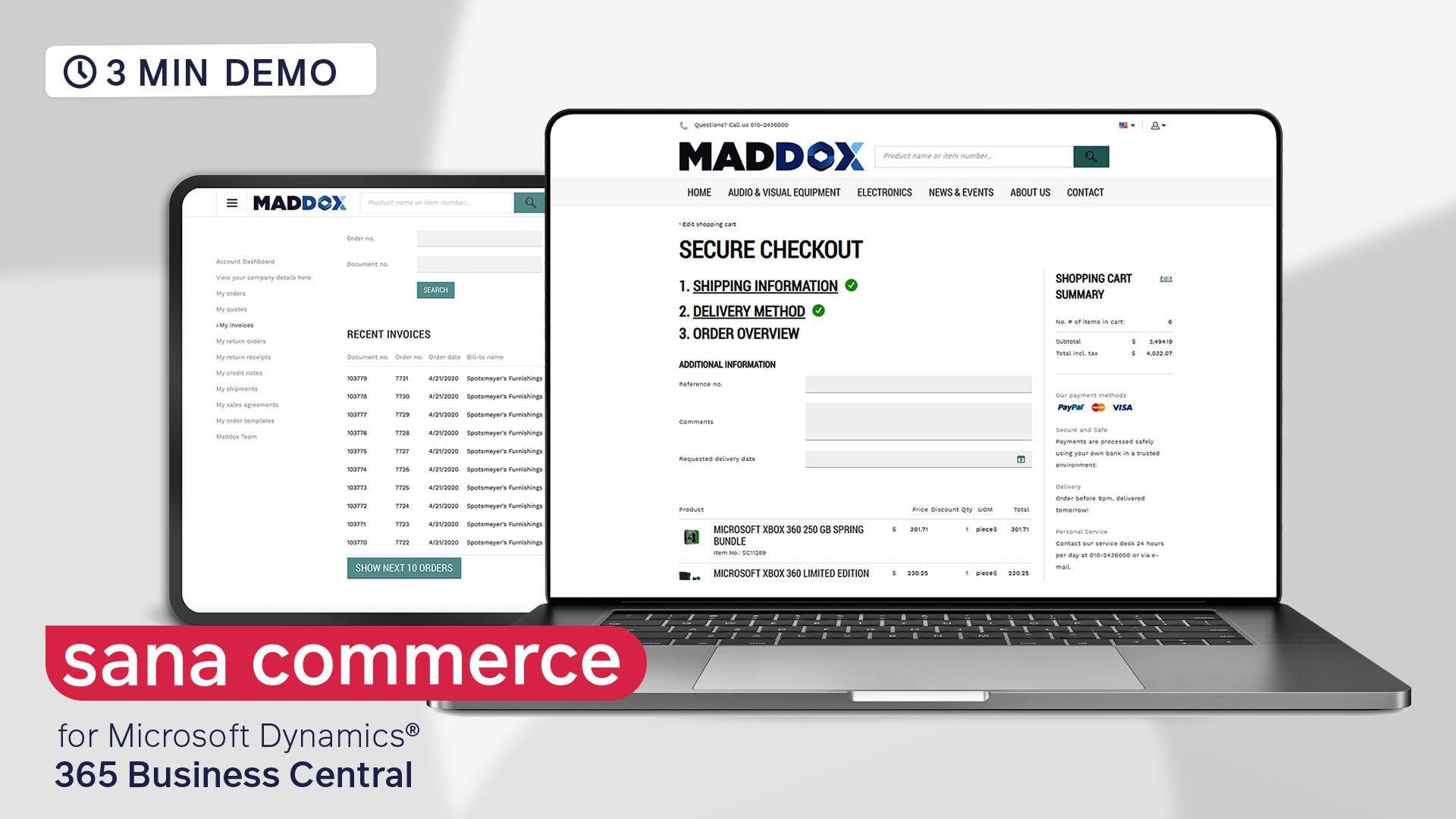Expand the AUDIO & VISUAL EQUIPMENT menu item
This screenshot has width=1456, height=819.
click(783, 192)
